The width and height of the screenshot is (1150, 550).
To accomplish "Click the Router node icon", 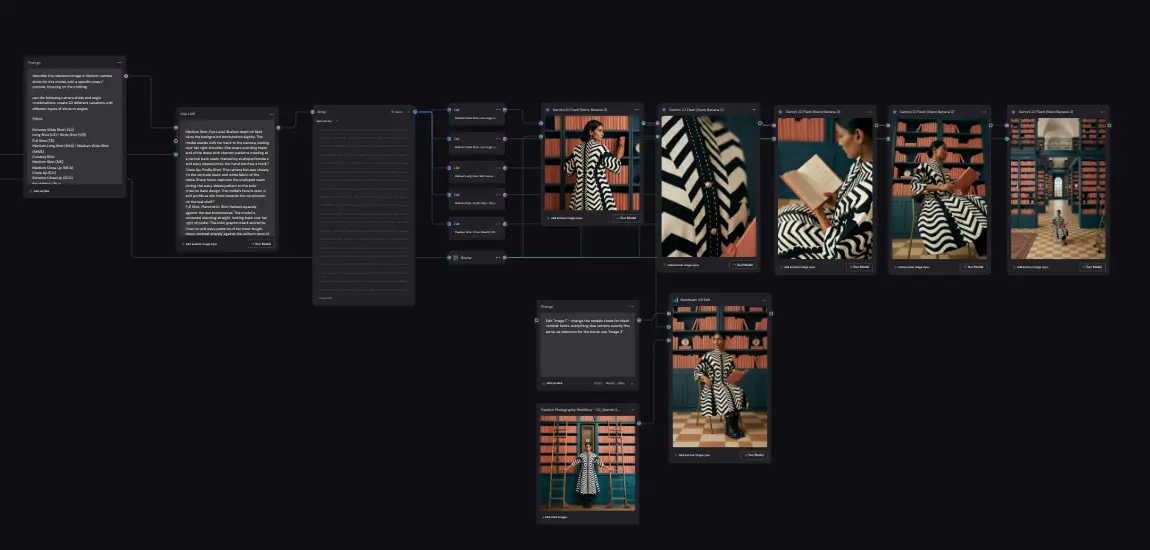I will pyautogui.click(x=455, y=257).
